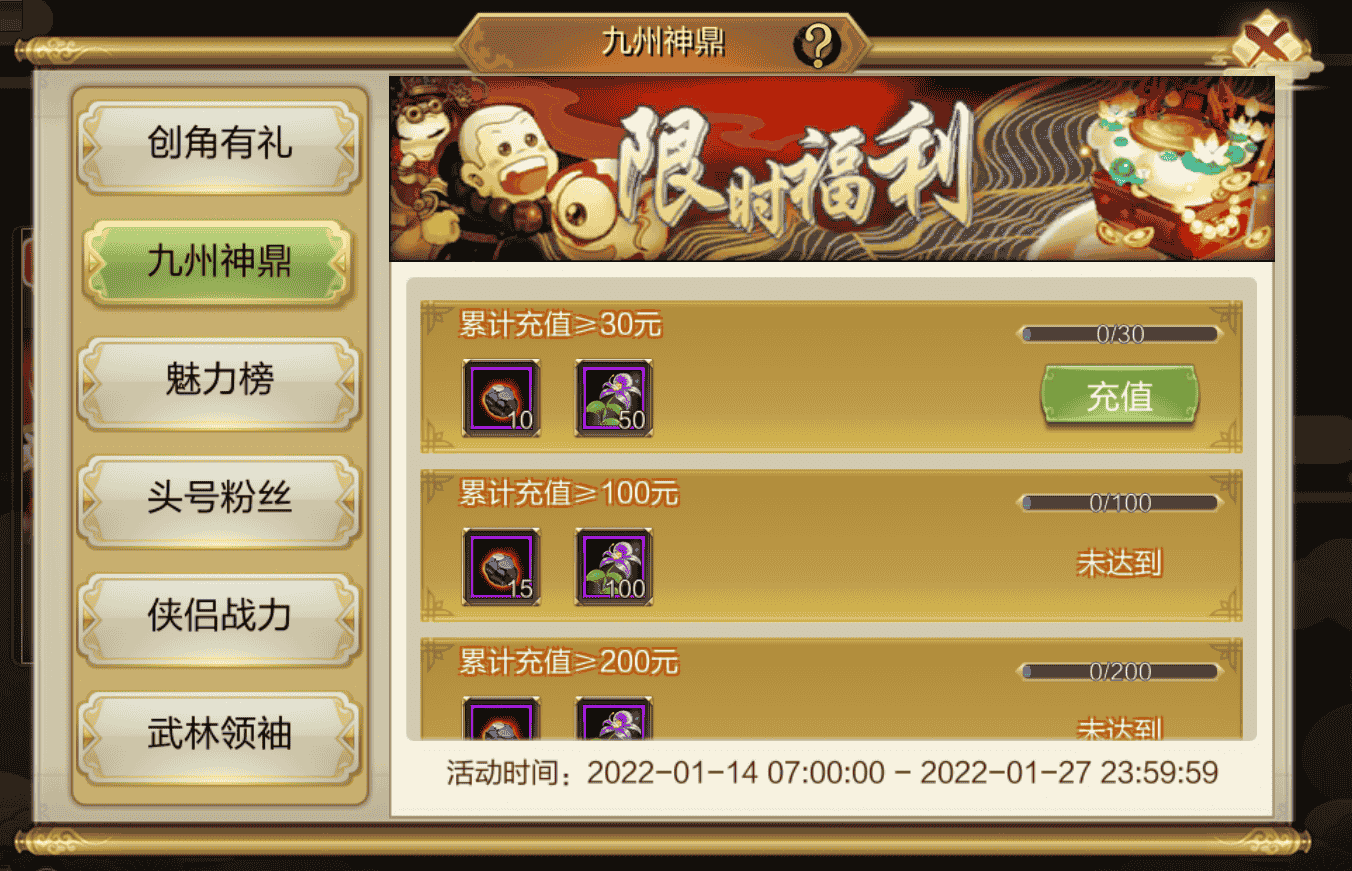The width and height of the screenshot is (1352, 871).
Task: Tap the ore item in the 100元 reward
Action: (x=501, y=567)
